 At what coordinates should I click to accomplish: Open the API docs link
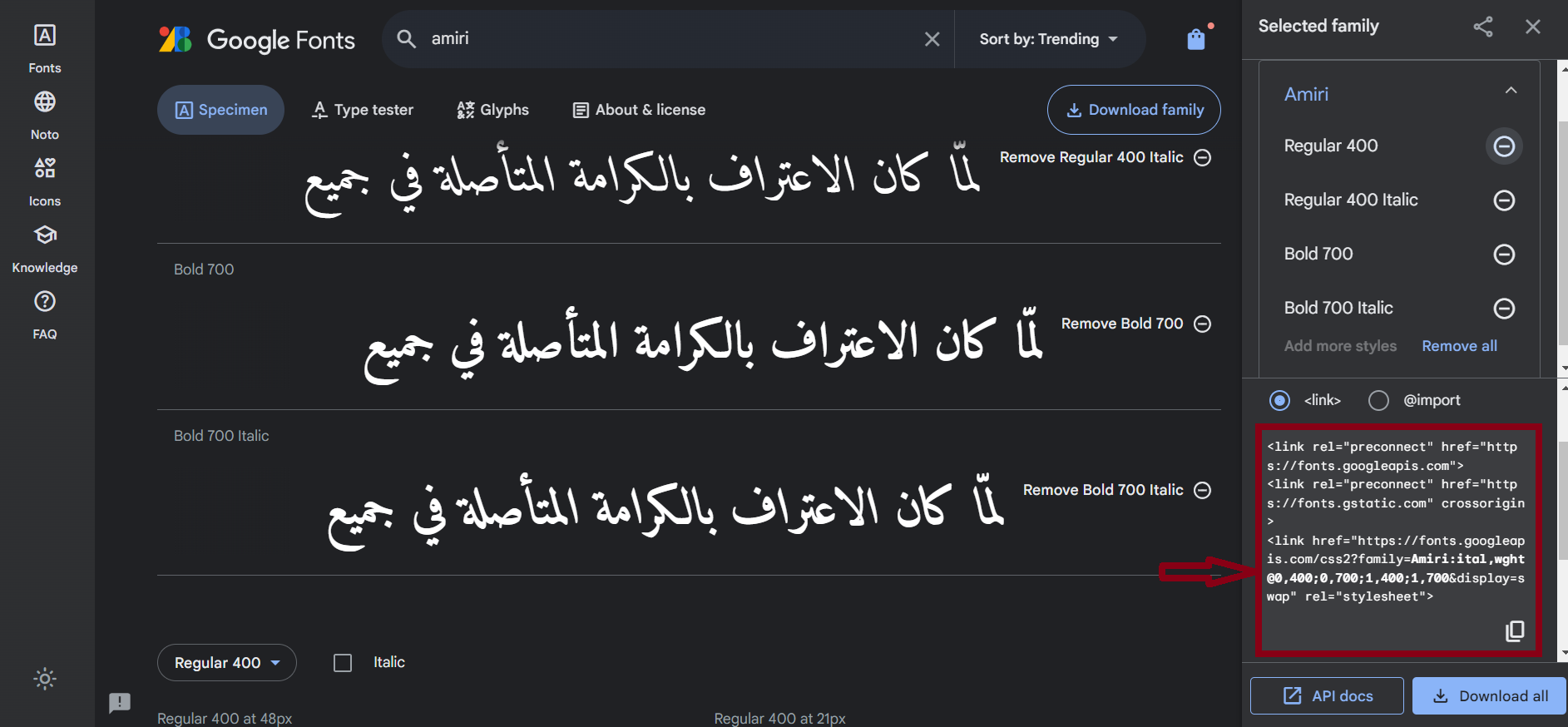pos(1327,696)
